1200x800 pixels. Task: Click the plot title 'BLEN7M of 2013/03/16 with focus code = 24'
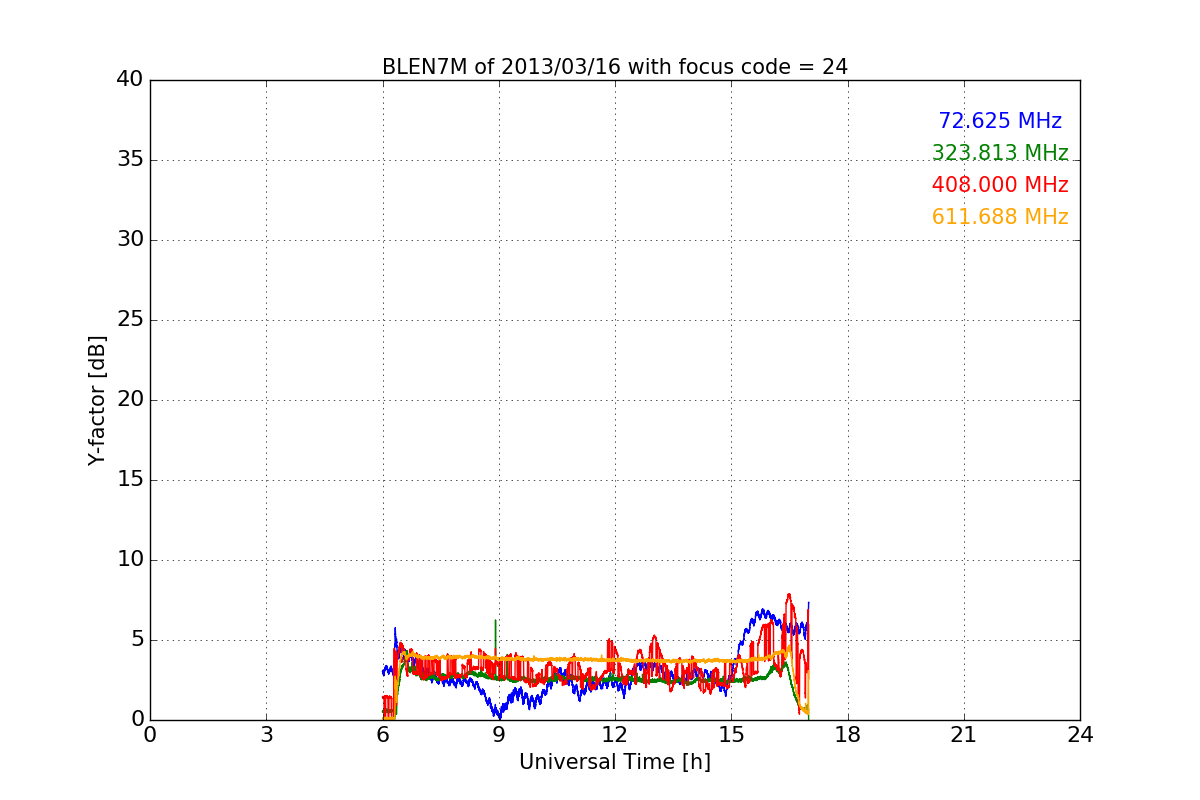(614, 67)
